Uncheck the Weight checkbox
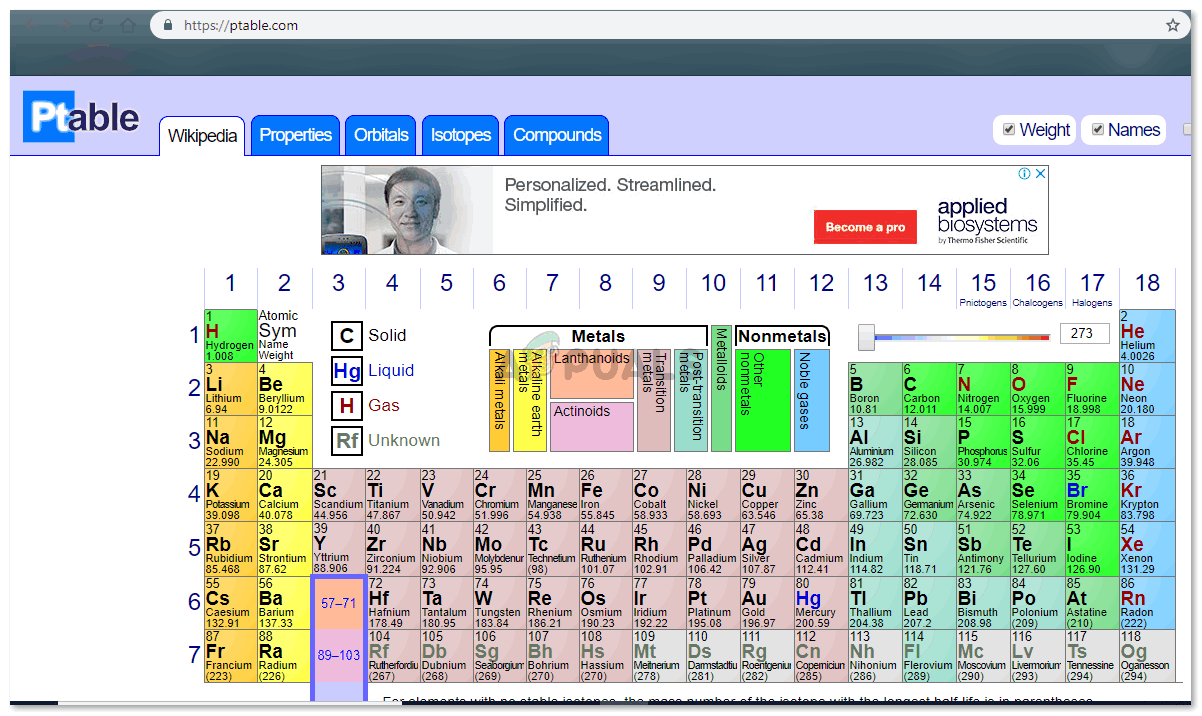This screenshot has height=716, width=1202. pos(1009,130)
